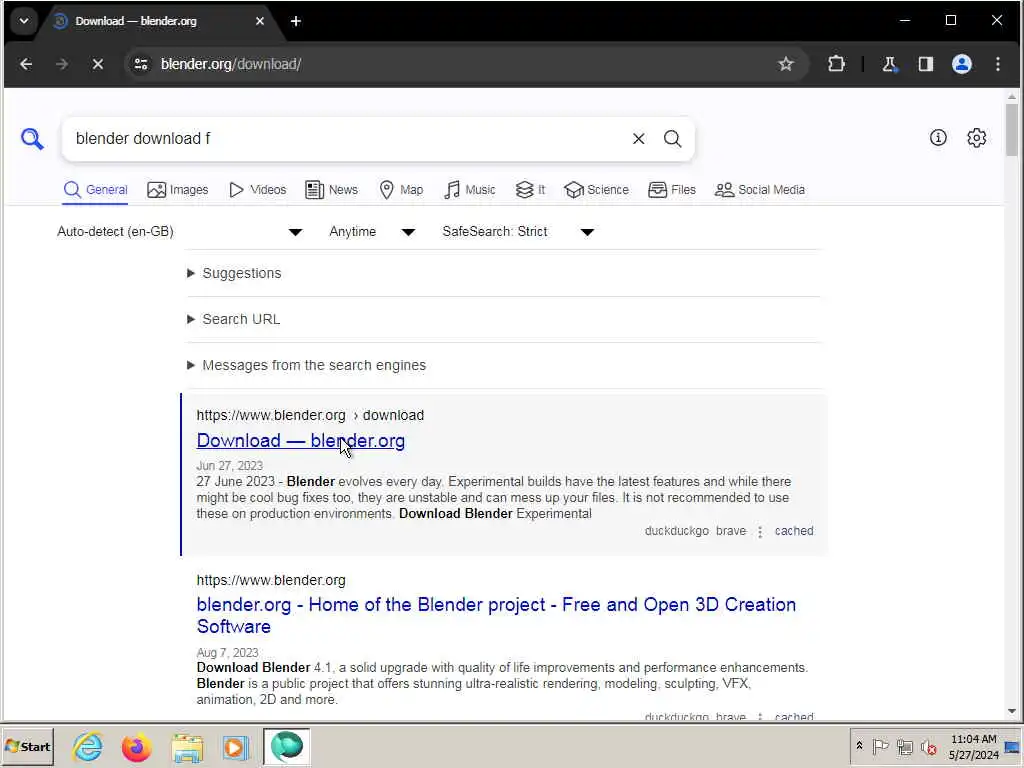Open a new browser tab
The height and width of the screenshot is (768, 1024).
click(296, 21)
